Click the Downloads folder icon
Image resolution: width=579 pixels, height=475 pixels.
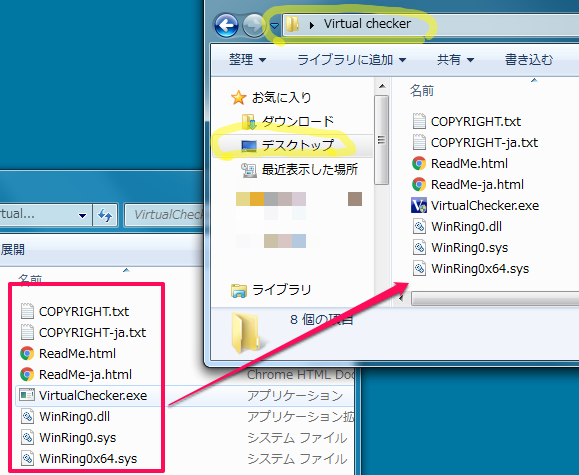click(249, 122)
